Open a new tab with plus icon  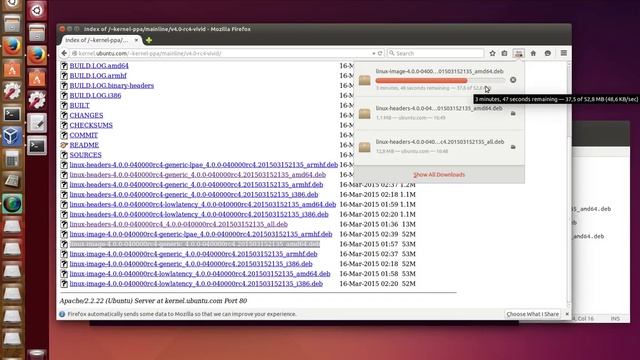click(x=149, y=40)
